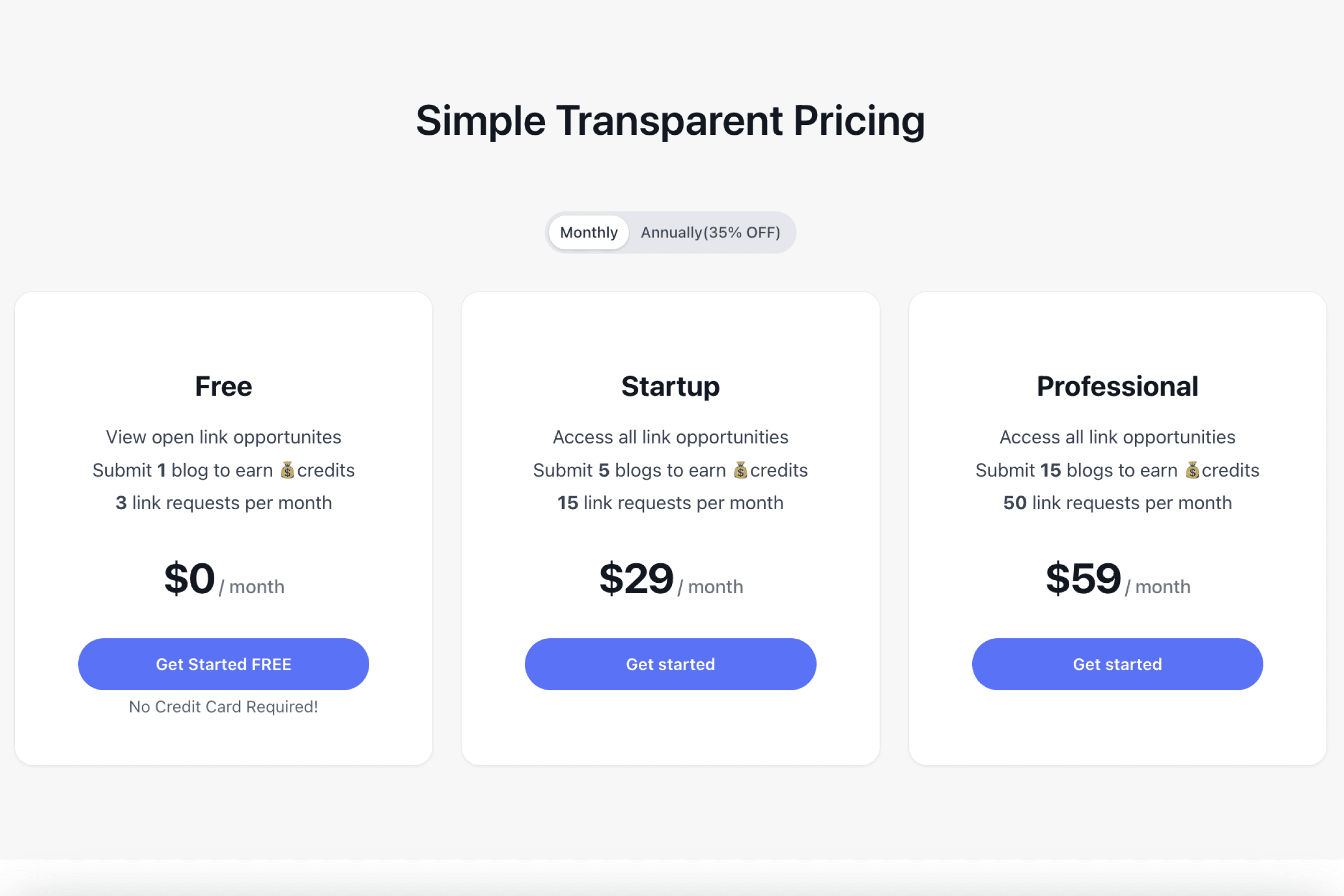The width and height of the screenshot is (1344, 896).
Task: Click the money bag icon in Startup plan
Action: point(740,470)
